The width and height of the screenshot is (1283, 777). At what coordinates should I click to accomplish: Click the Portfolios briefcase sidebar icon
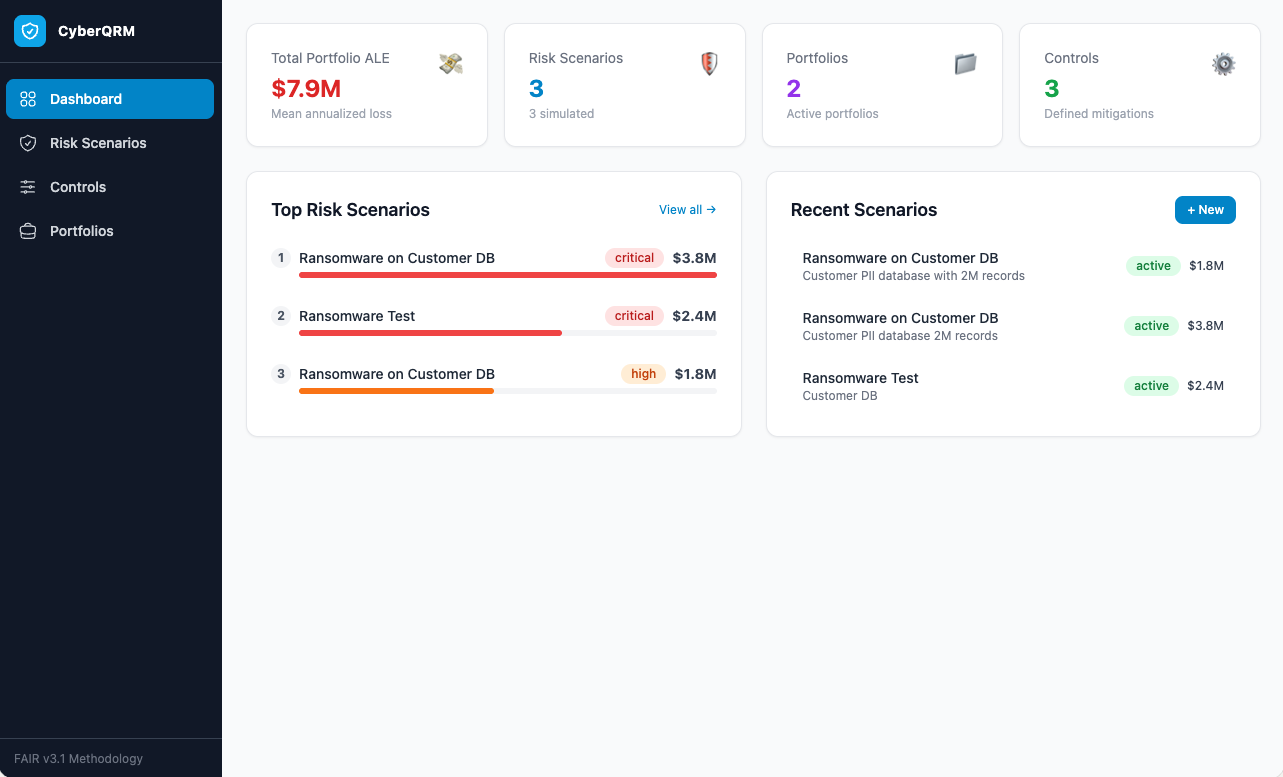tap(28, 231)
